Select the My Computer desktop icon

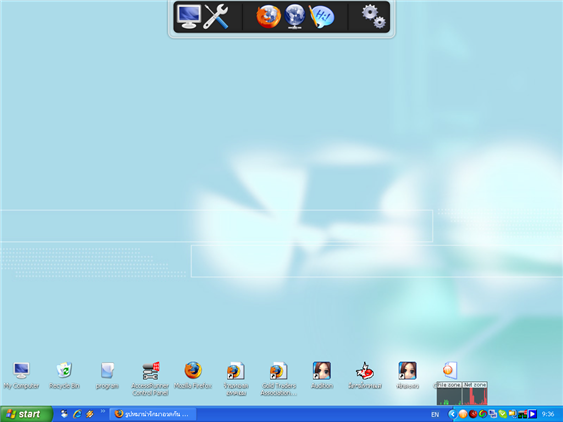[x=21, y=376]
